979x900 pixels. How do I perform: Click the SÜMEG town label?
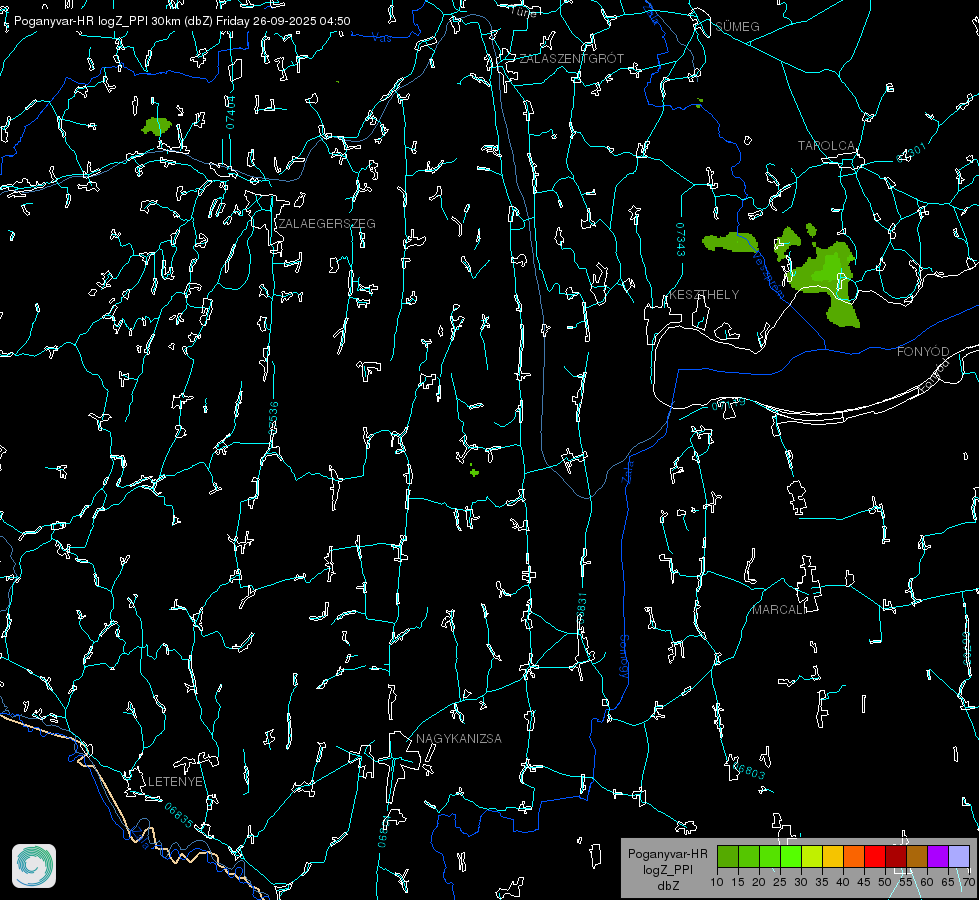(x=737, y=26)
